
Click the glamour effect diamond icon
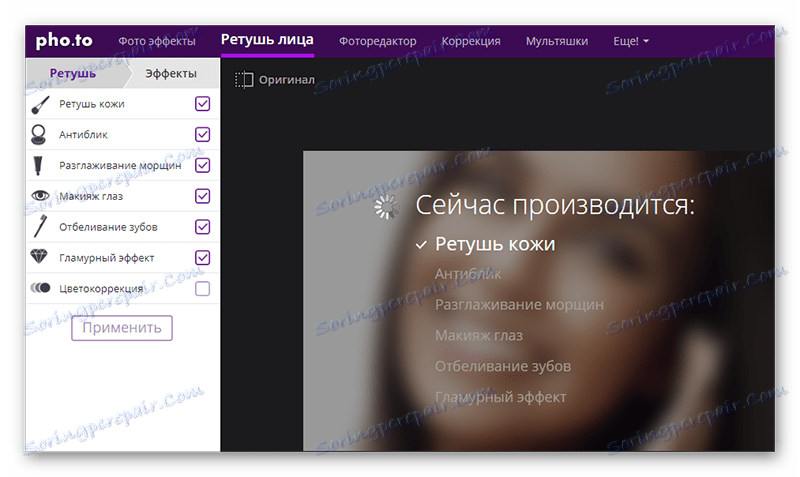(x=39, y=257)
